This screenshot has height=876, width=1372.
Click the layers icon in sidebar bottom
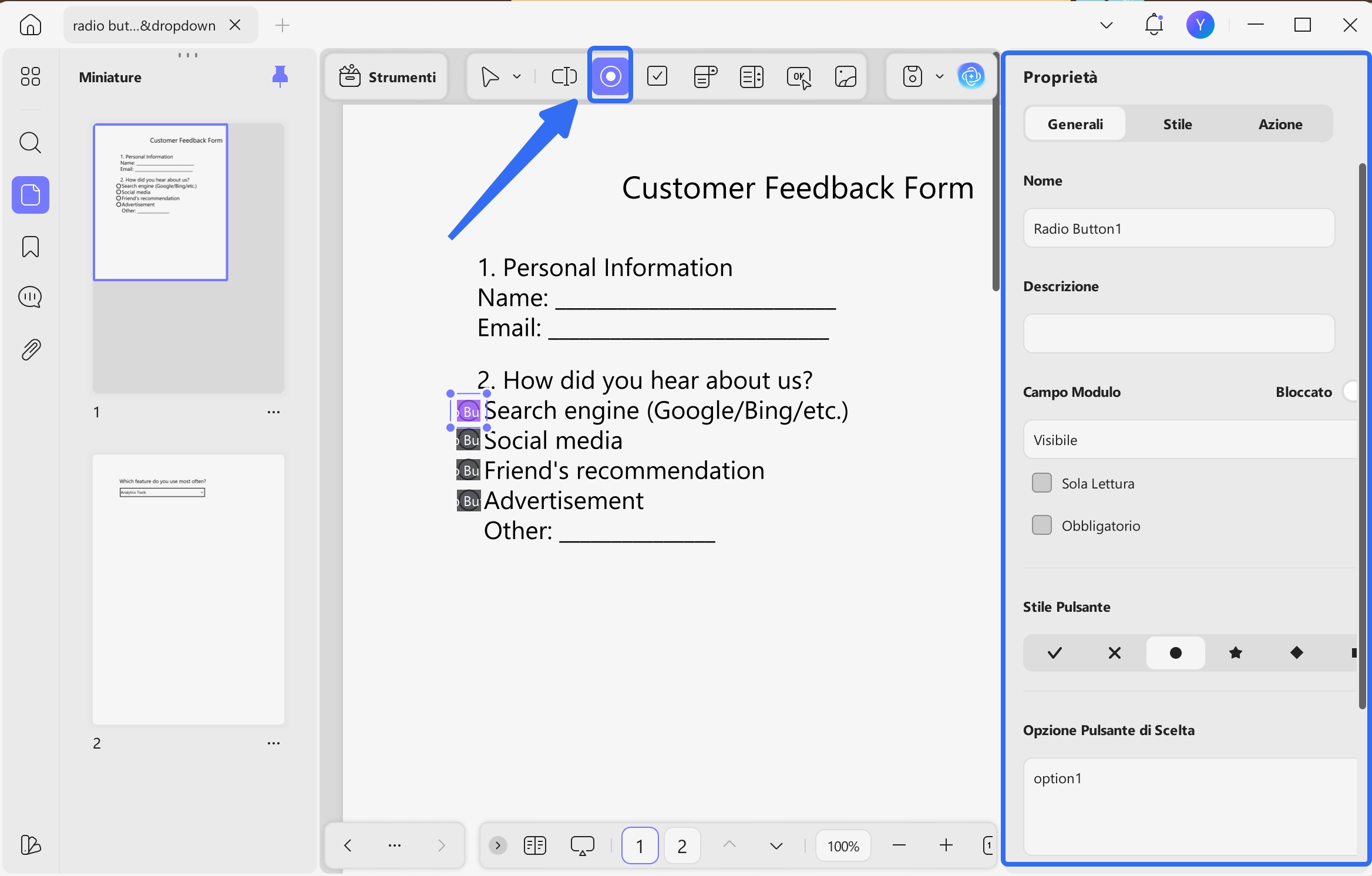tap(31, 845)
